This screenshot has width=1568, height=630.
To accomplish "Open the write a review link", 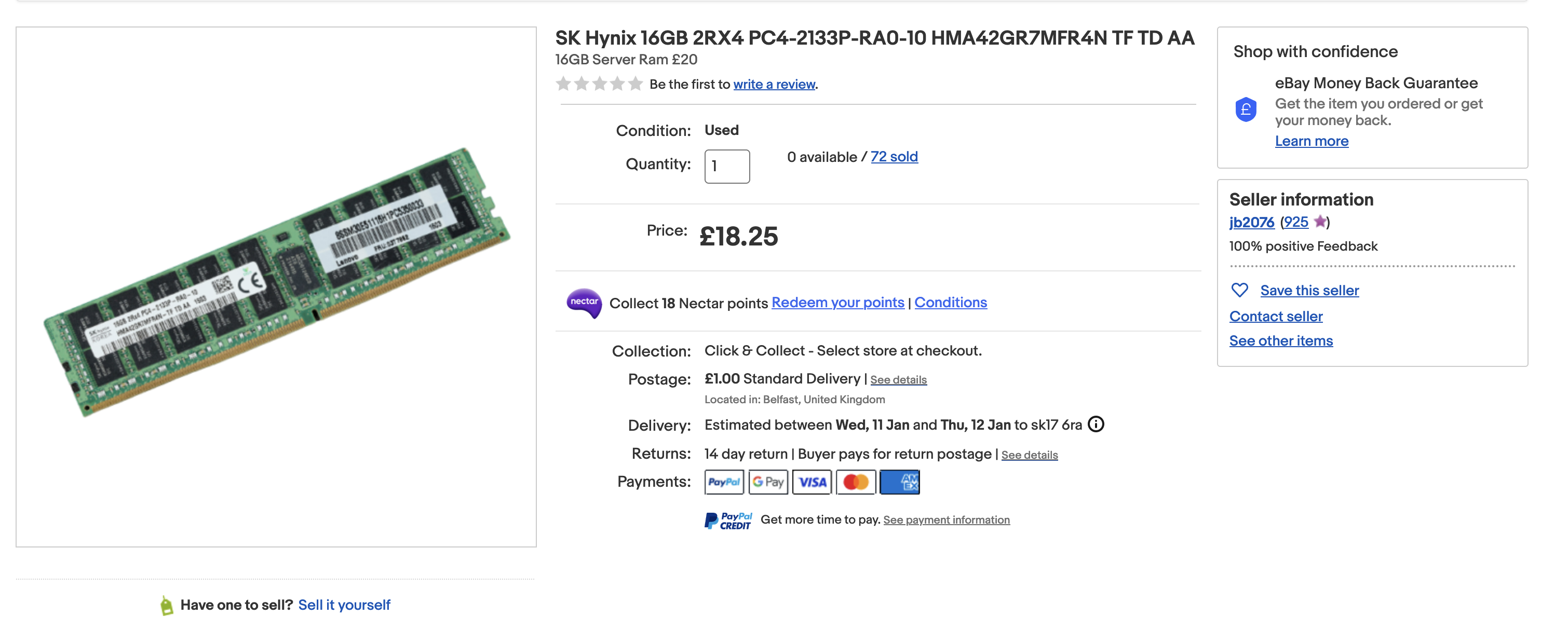I will coord(774,85).
